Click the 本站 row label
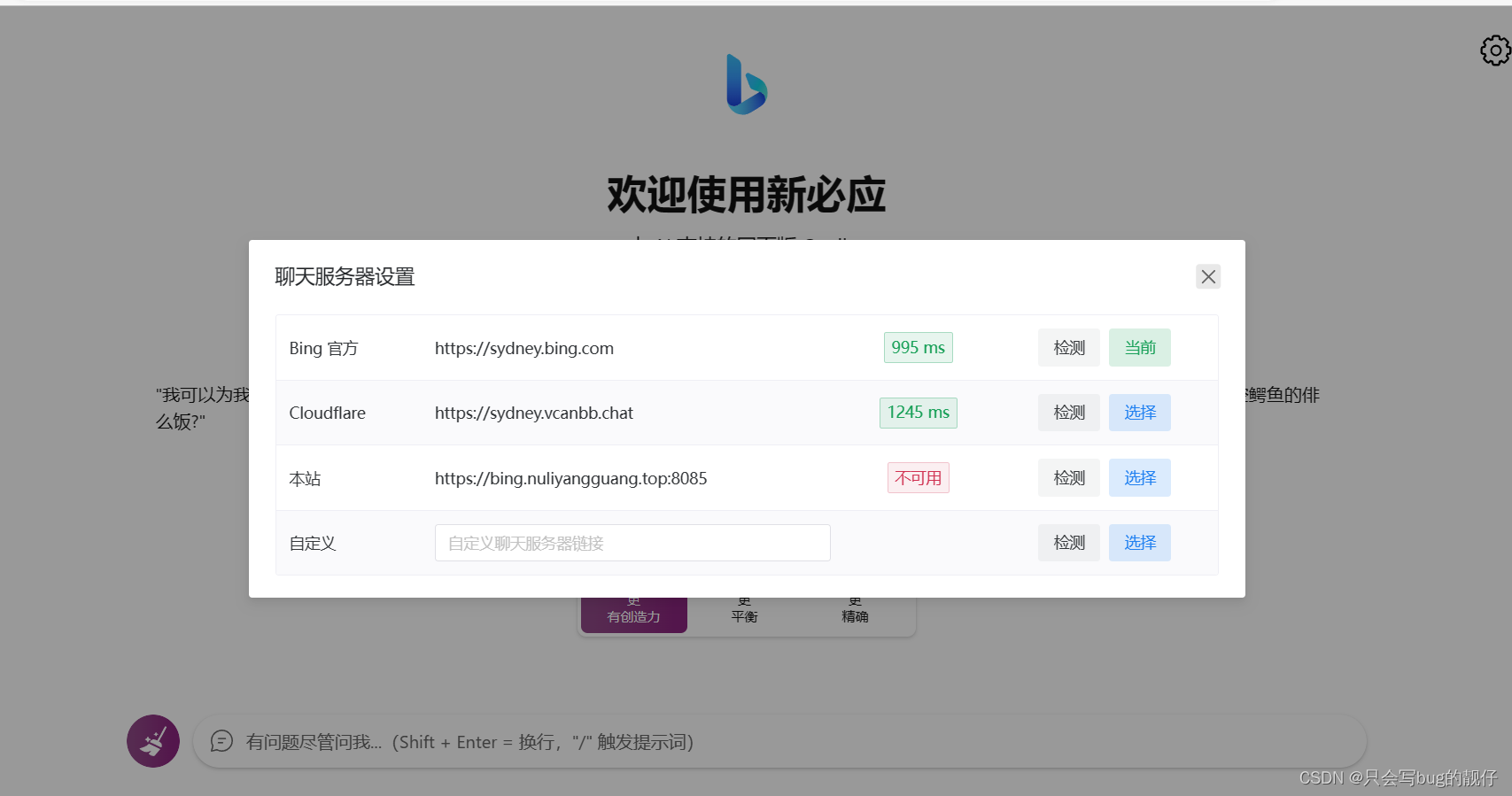The width and height of the screenshot is (1512, 796). point(306,478)
